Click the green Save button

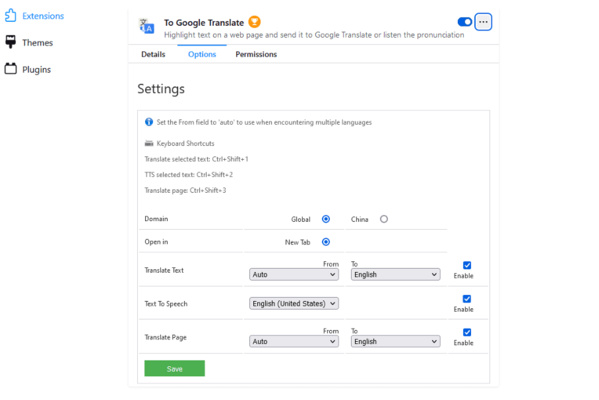click(175, 368)
